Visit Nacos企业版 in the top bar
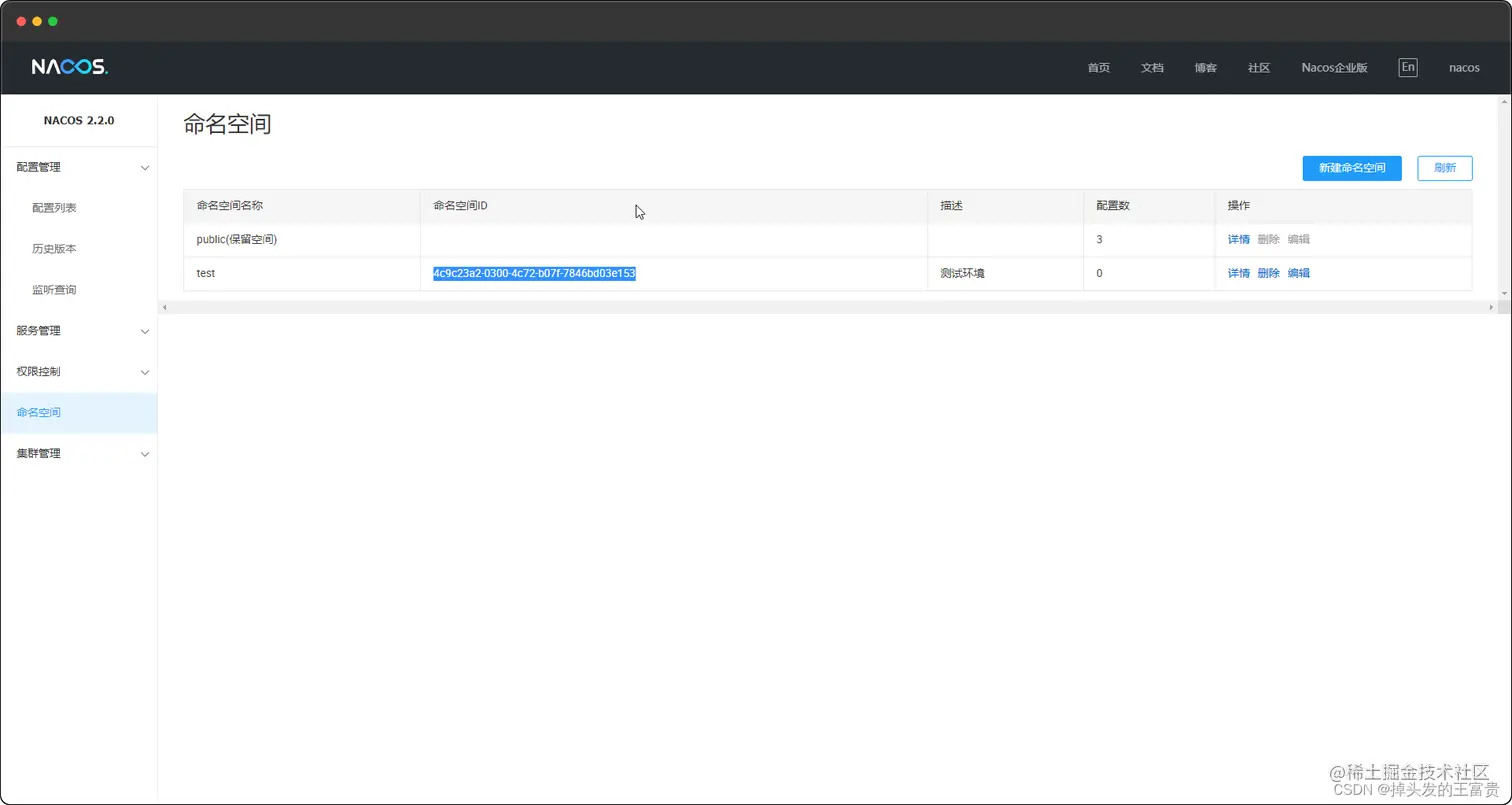Viewport: 1512px width, 805px height. point(1333,67)
